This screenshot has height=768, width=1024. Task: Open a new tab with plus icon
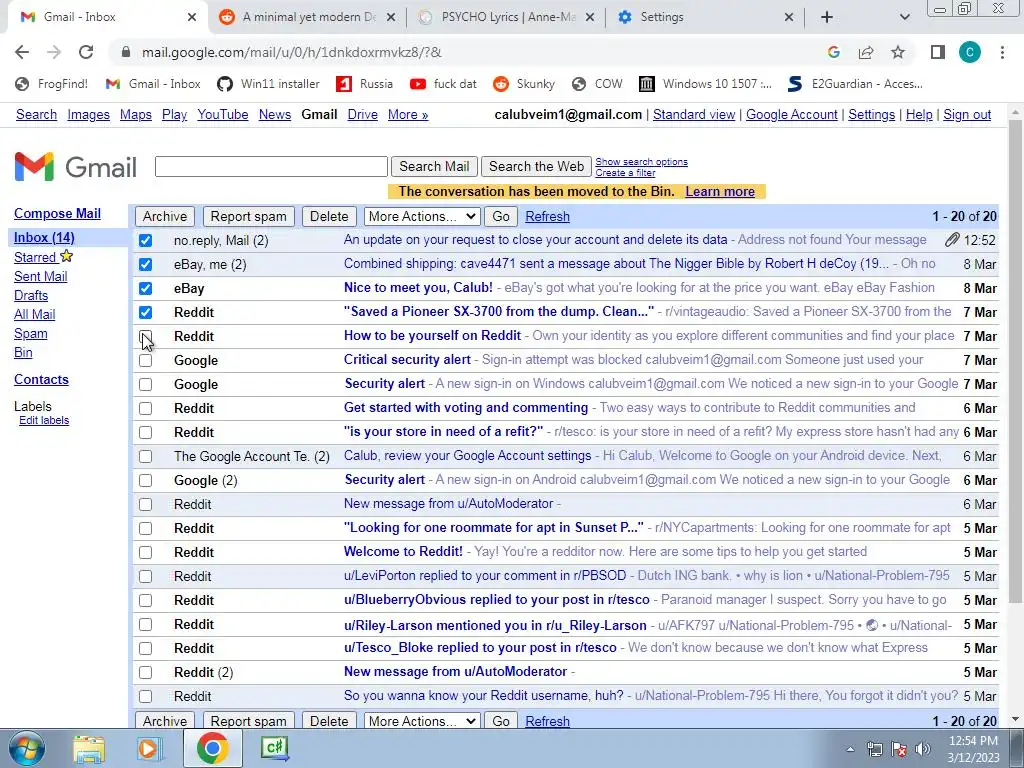pos(827,17)
